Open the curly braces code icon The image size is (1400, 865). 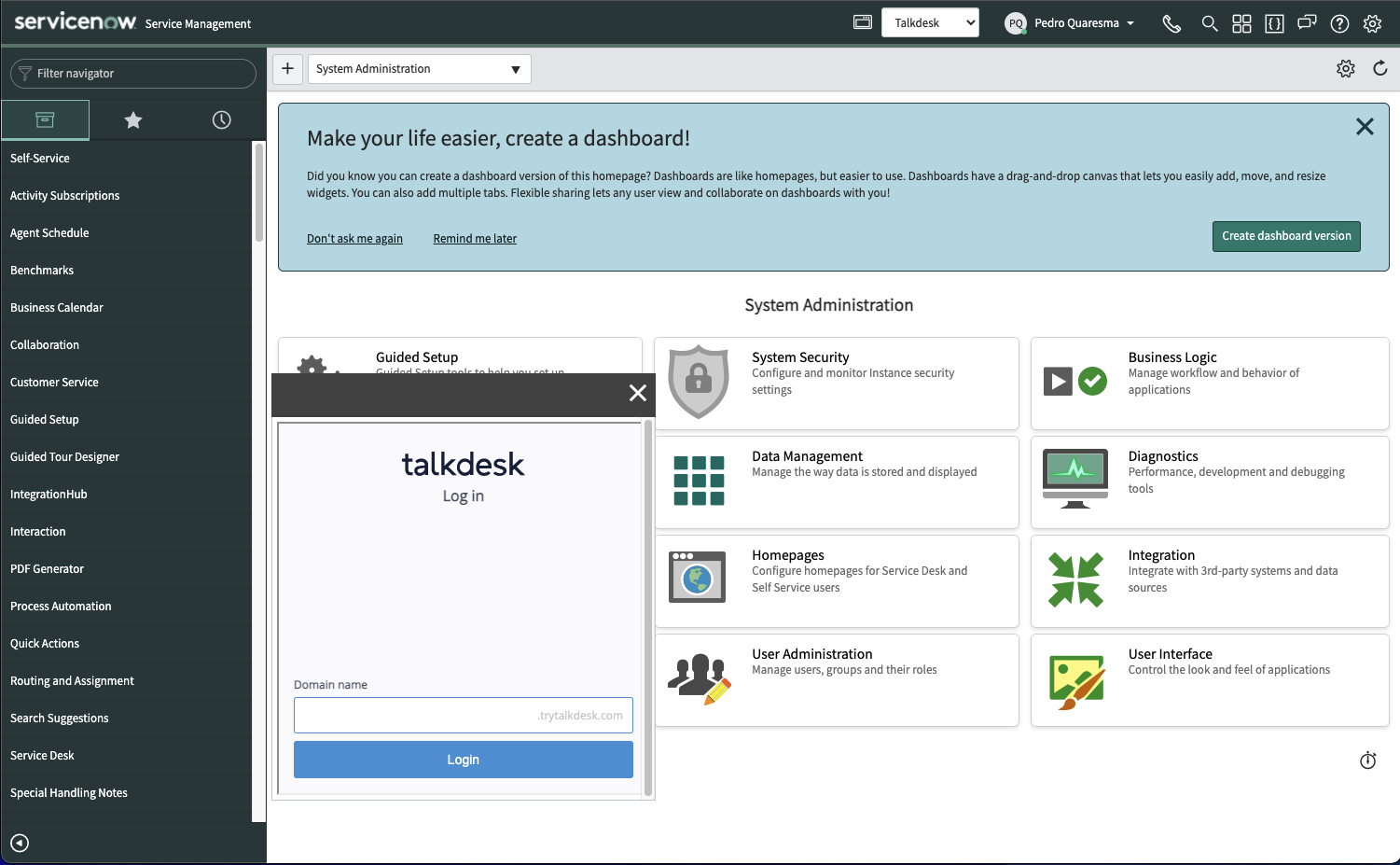1274,23
